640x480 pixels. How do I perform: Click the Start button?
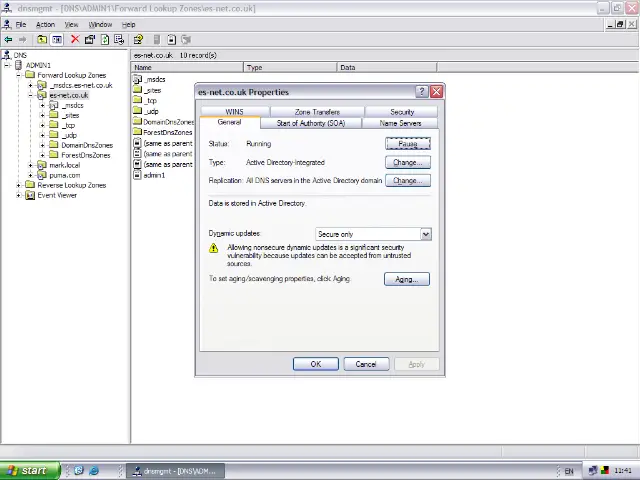[30, 471]
